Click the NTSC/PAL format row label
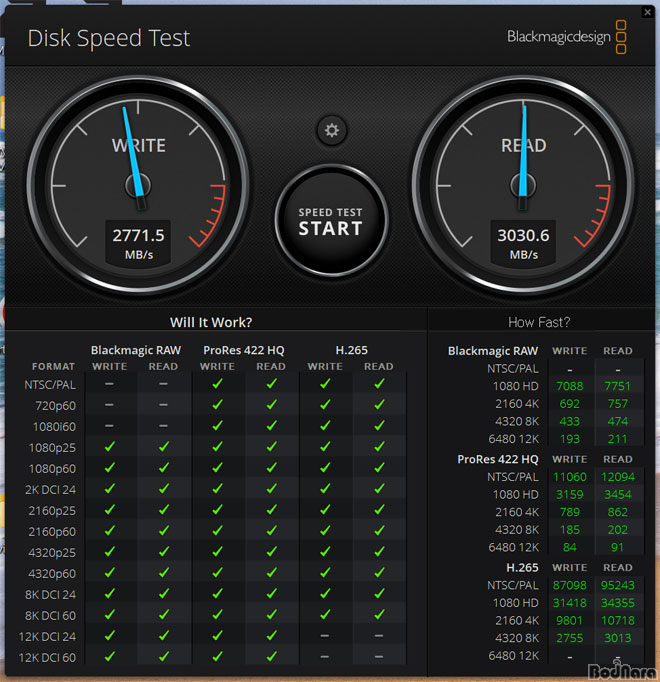The image size is (660, 682). point(50,385)
